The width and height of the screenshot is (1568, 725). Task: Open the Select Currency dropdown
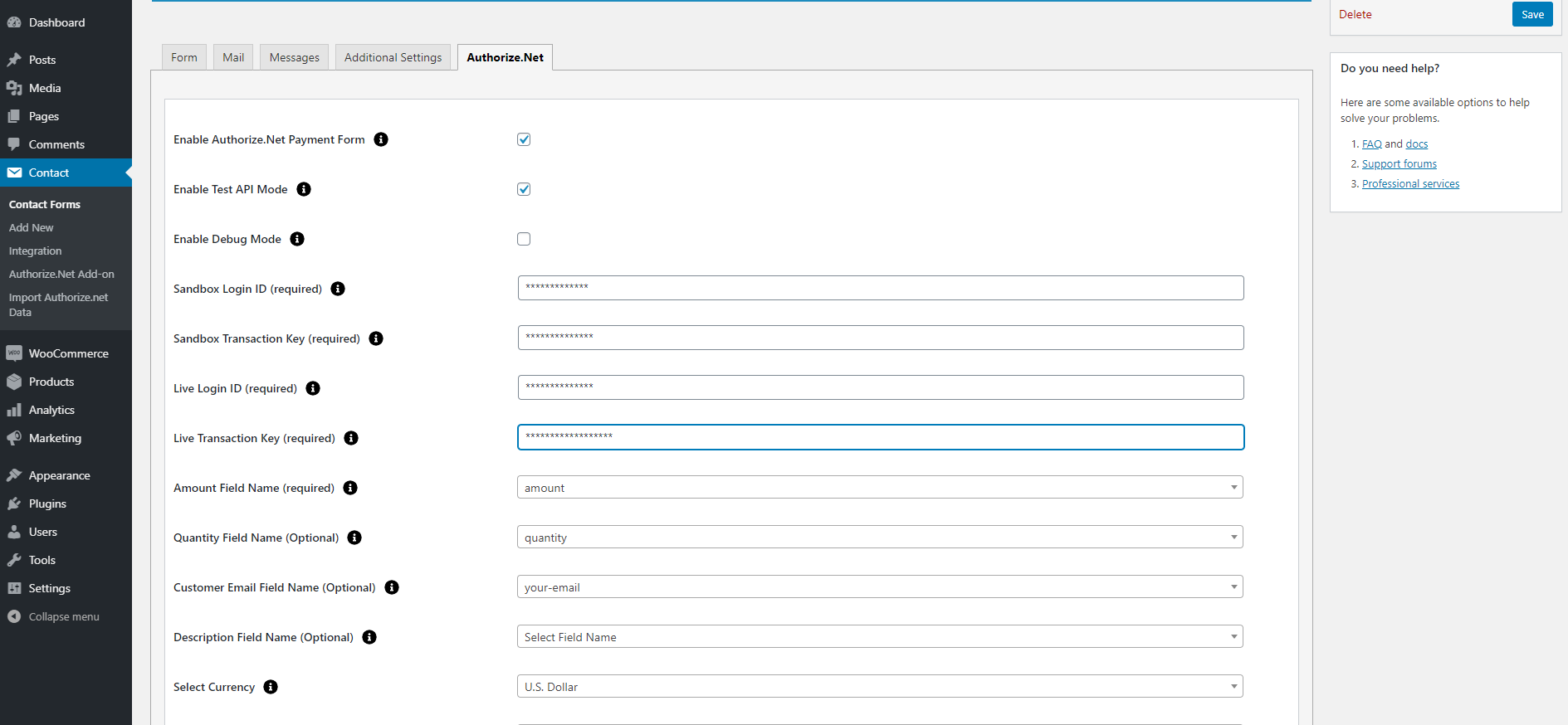pyautogui.click(x=880, y=687)
